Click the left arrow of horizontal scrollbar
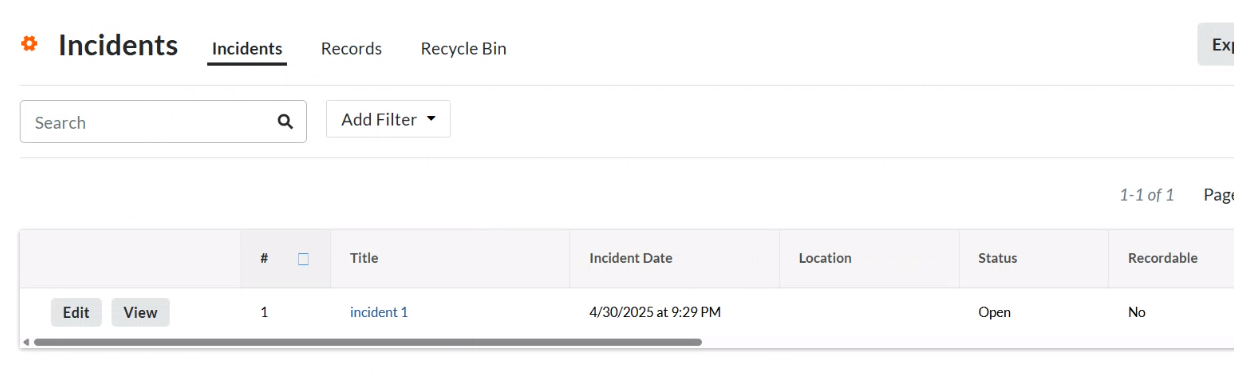Viewport: 1234px width, 376px height. click(x=25, y=342)
